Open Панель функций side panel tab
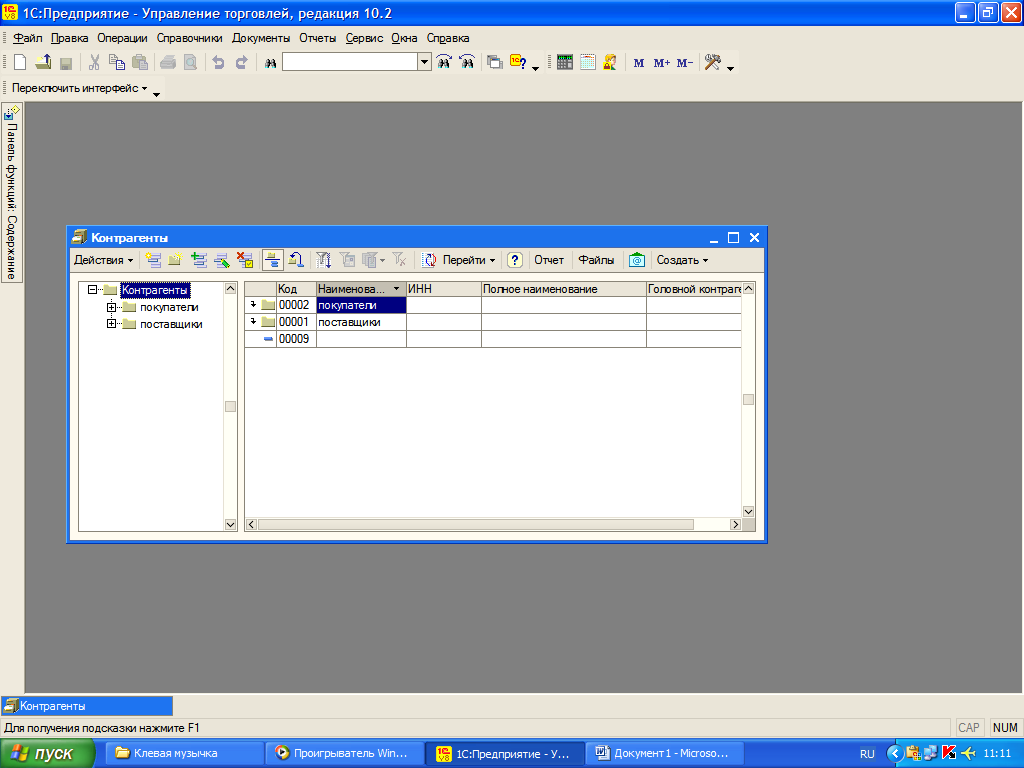Screen dimensions: 1024x768 12,193
